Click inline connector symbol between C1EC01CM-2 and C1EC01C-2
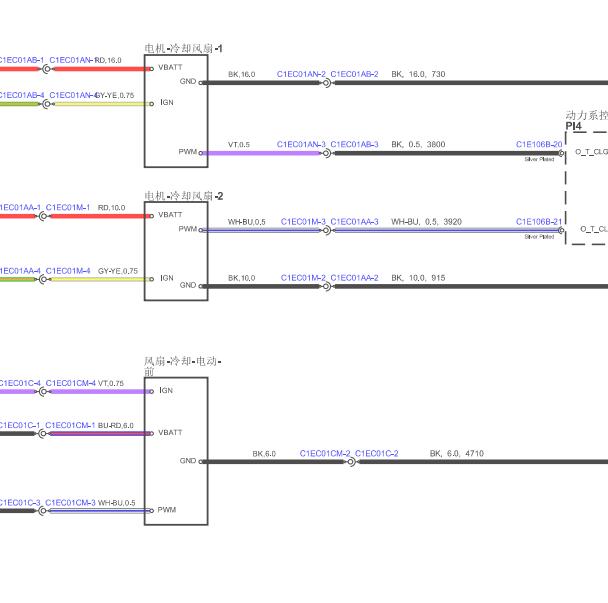Image resolution: width=608 pixels, height=603 pixels. pyautogui.click(x=351, y=462)
